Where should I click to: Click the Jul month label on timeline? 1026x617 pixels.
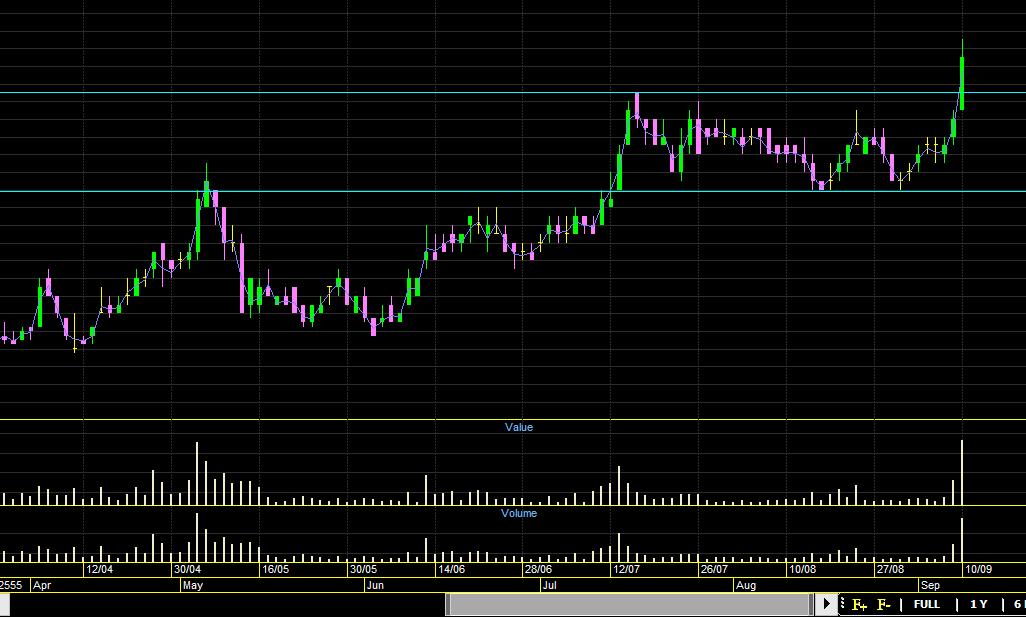[549, 585]
